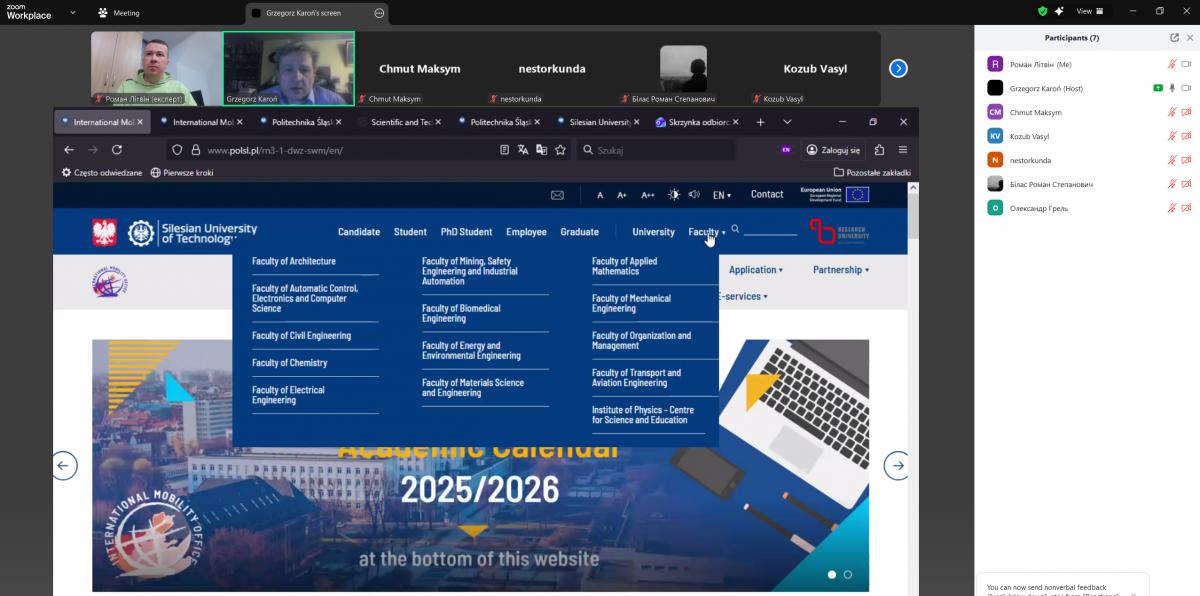1200x596 pixels.
Task: Click the Zaloguj się login button
Action: [x=833, y=150]
